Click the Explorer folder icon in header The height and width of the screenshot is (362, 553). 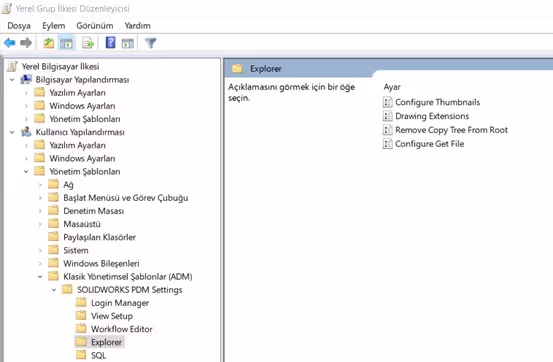point(237,68)
